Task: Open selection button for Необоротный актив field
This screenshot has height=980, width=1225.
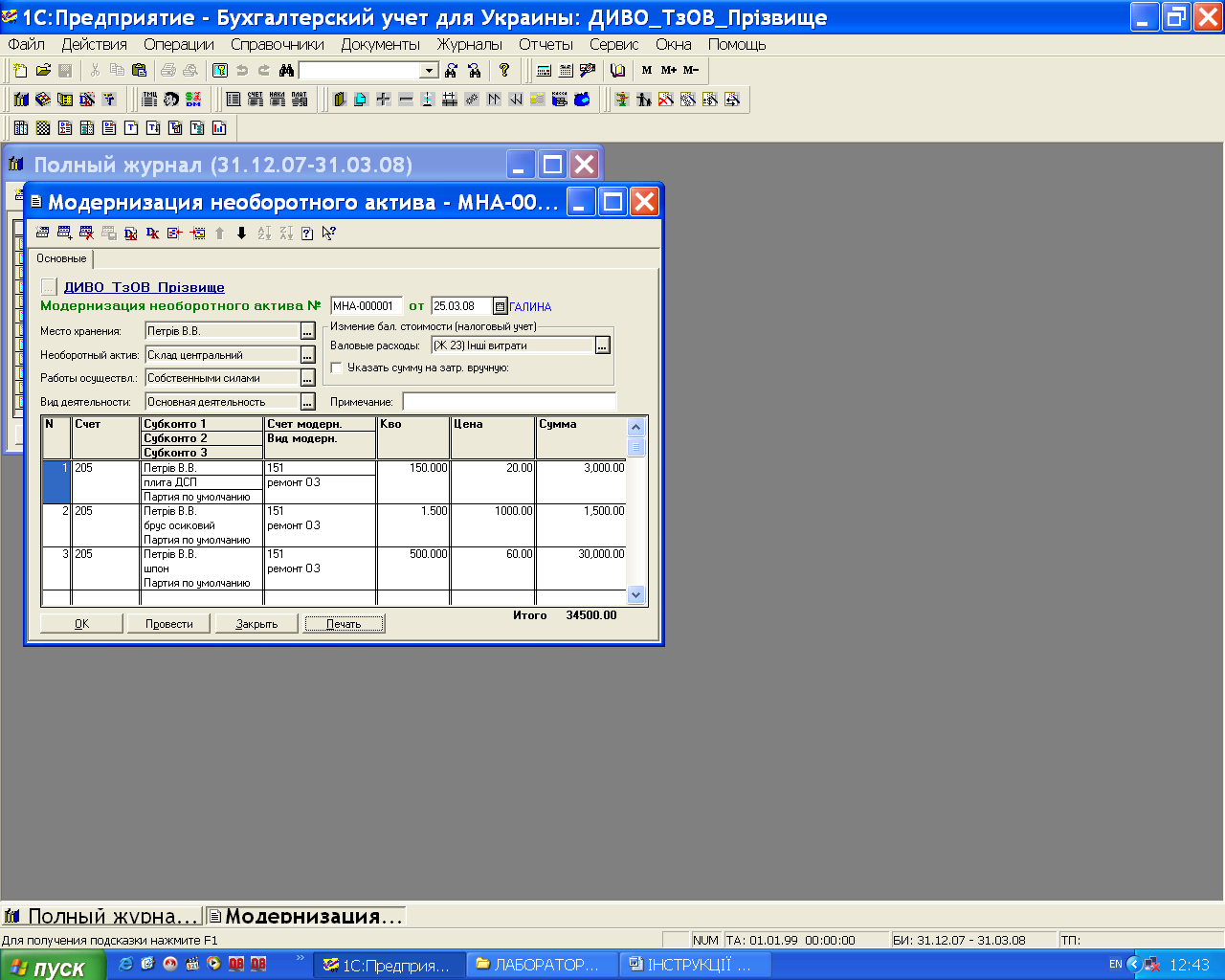Action: (307, 355)
